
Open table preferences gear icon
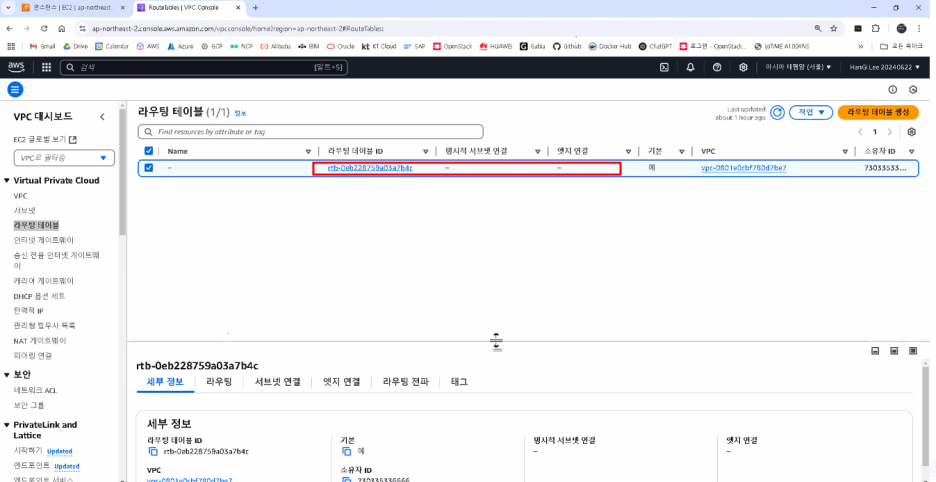[912, 131]
